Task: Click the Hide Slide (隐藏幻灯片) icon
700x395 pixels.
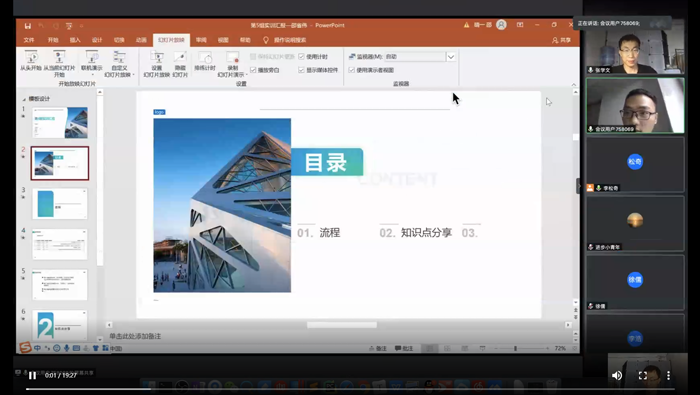Action: click(x=180, y=63)
